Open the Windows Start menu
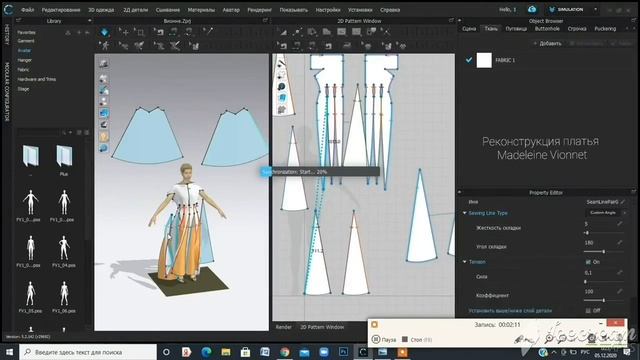 [x=9, y=352]
